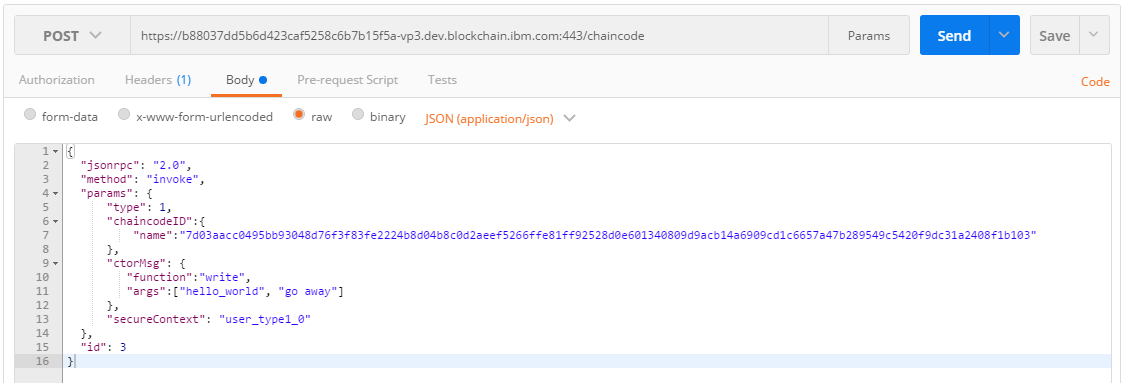Send the request
This screenshot has width=1124, height=383.
click(x=954, y=35)
